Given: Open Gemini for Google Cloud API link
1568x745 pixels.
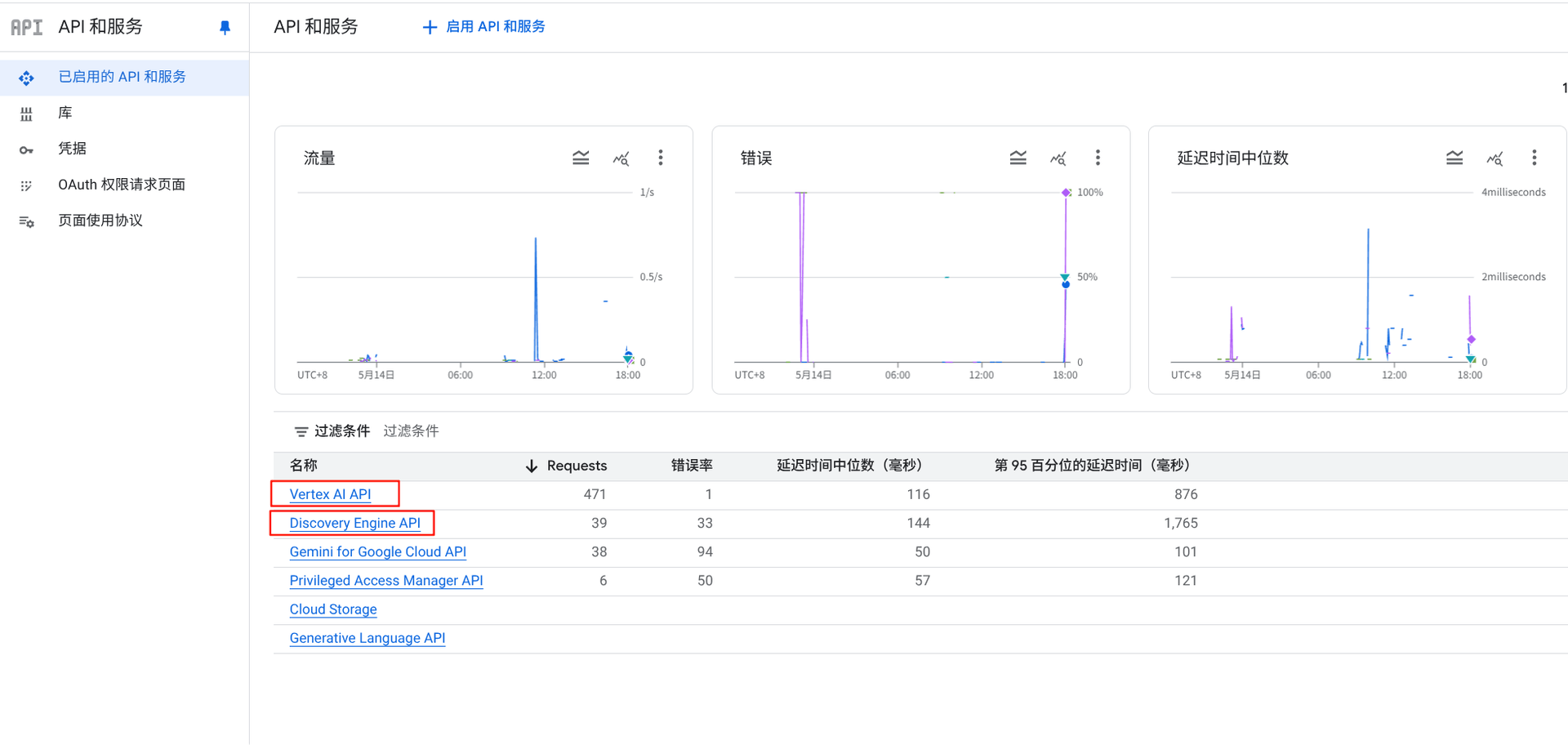Looking at the screenshot, I should 377,551.
